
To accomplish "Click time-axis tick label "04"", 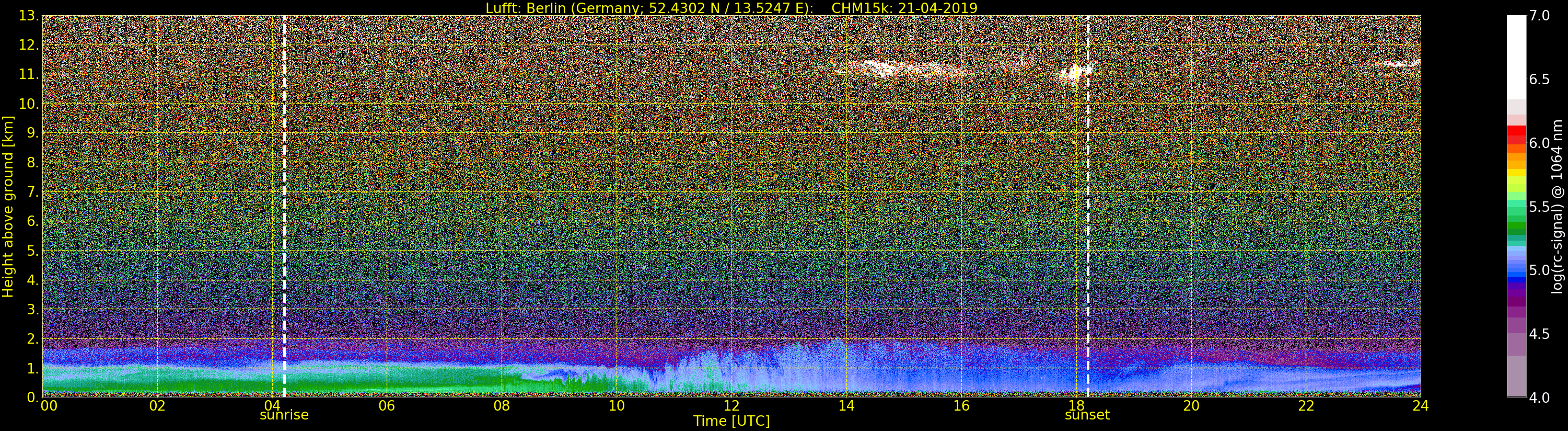I will 272,406.
